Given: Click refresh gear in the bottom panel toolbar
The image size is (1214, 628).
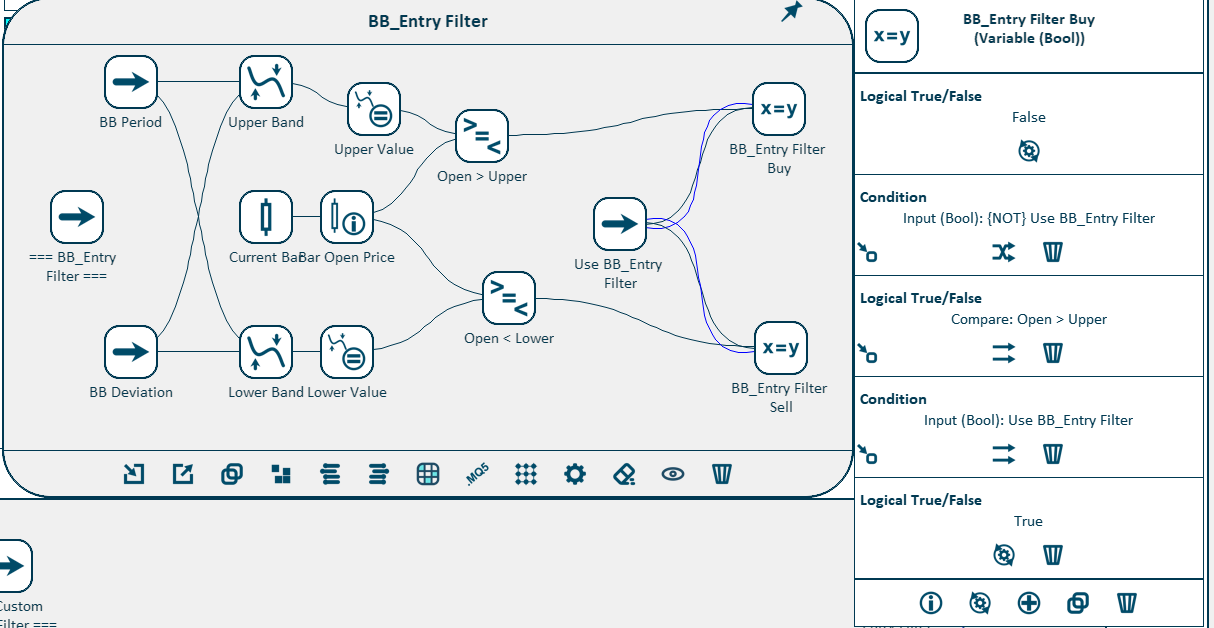Looking at the screenshot, I should (980, 603).
